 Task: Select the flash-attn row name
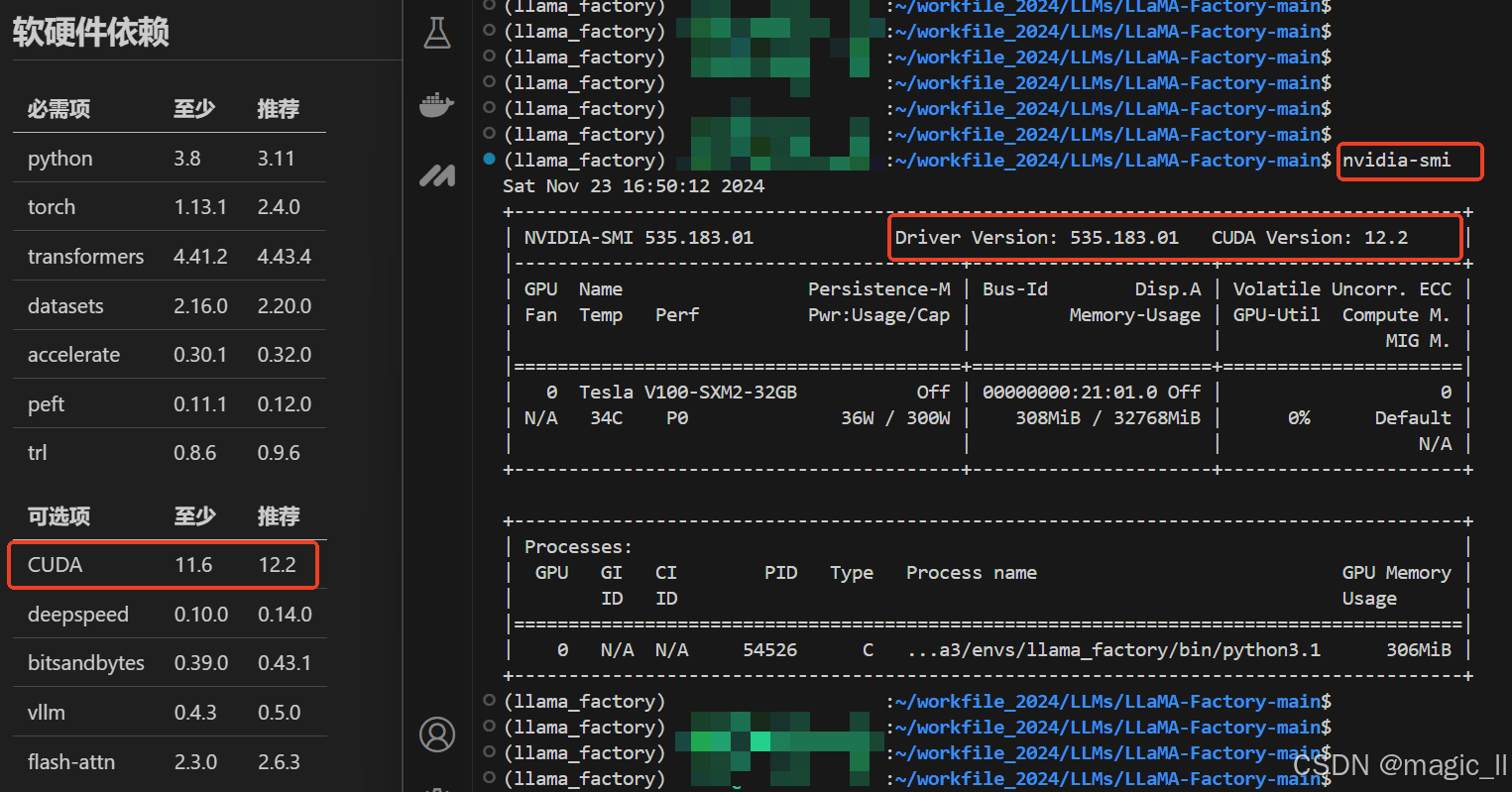click(x=71, y=762)
